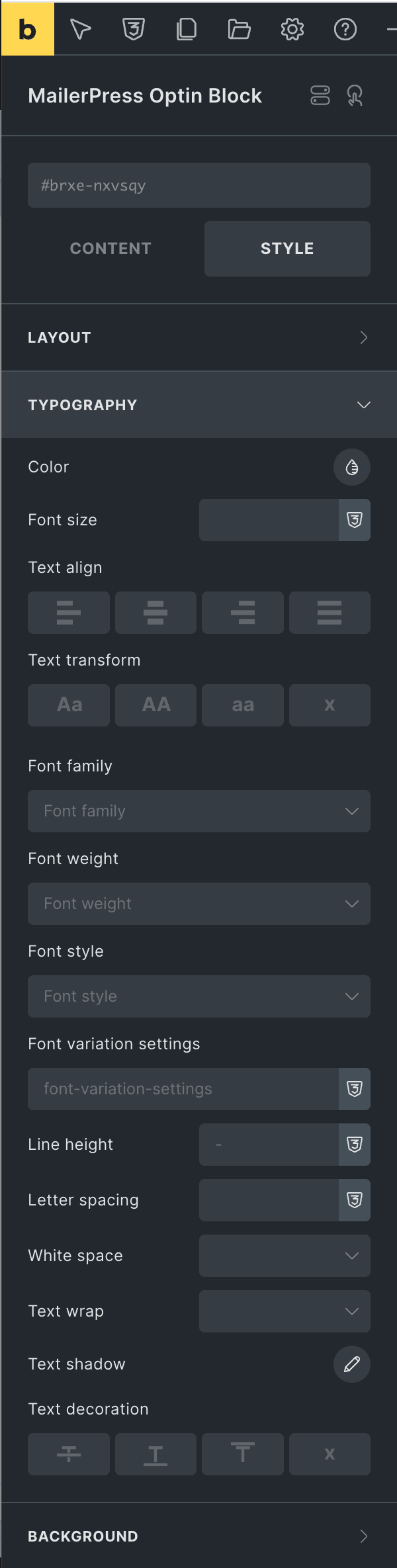
Task: Open the Font family dropdown
Action: coord(198,811)
